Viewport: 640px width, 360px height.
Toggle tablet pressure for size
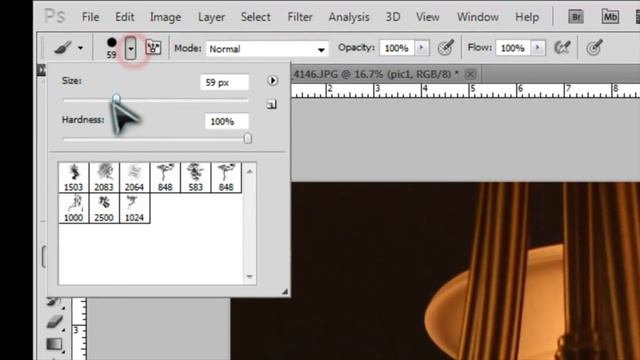(594, 48)
